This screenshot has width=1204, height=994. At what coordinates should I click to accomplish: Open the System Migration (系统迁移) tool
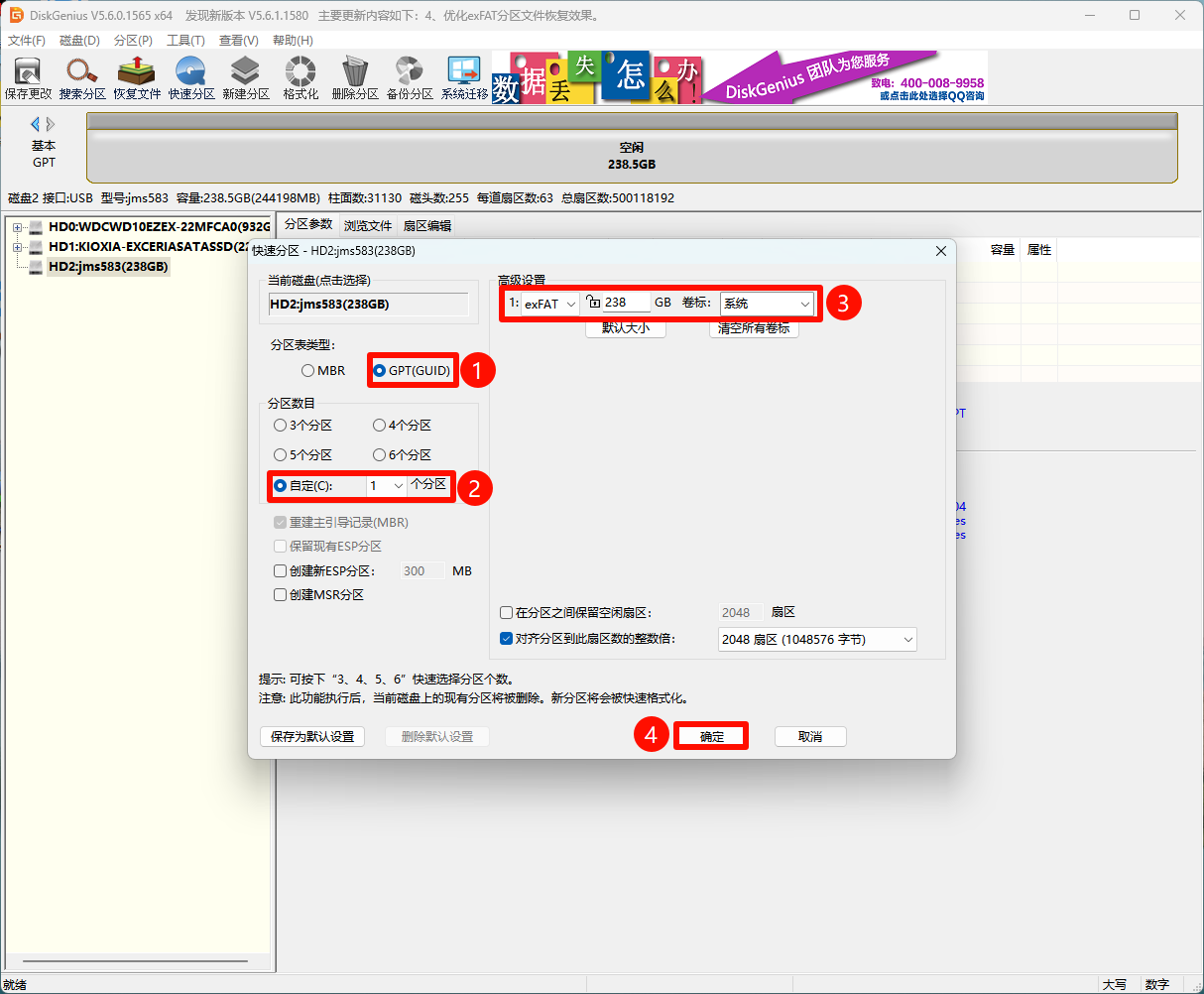(x=464, y=77)
